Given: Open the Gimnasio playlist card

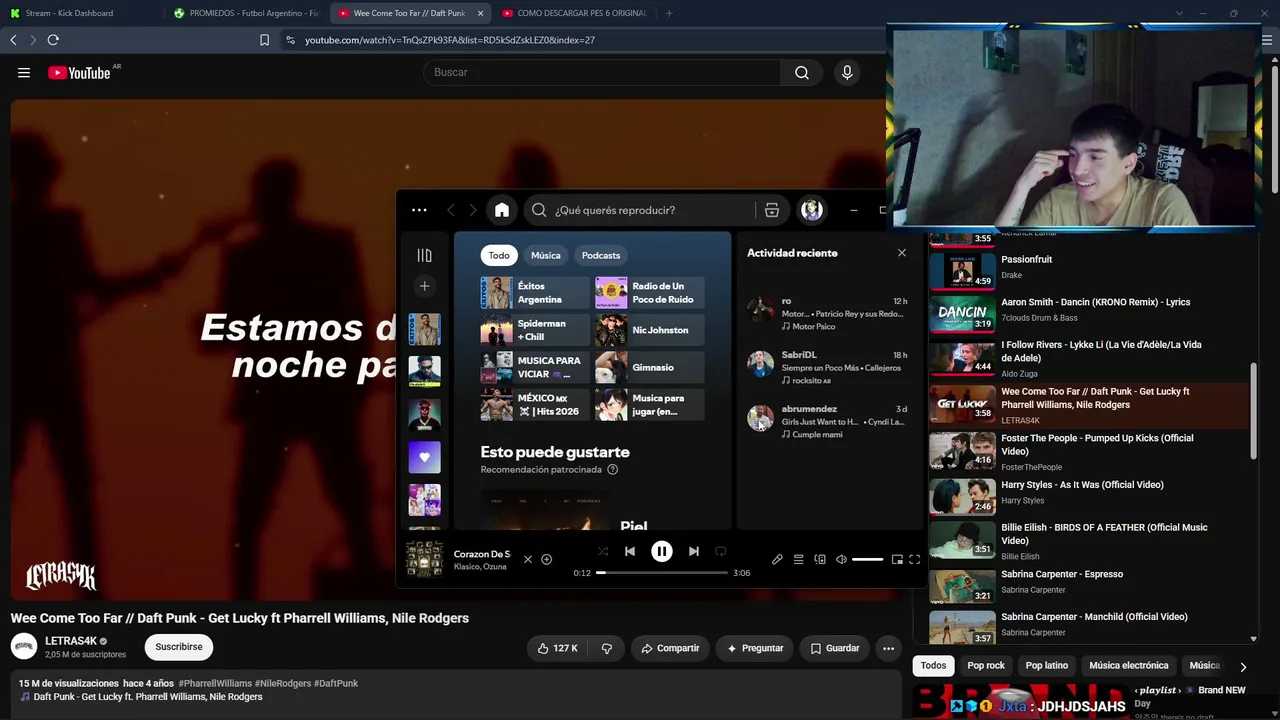Looking at the screenshot, I should [650, 368].
